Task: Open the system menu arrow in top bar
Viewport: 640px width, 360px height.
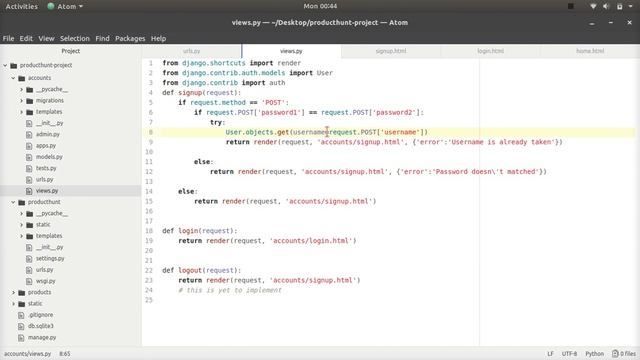Action: click(630, 6)
